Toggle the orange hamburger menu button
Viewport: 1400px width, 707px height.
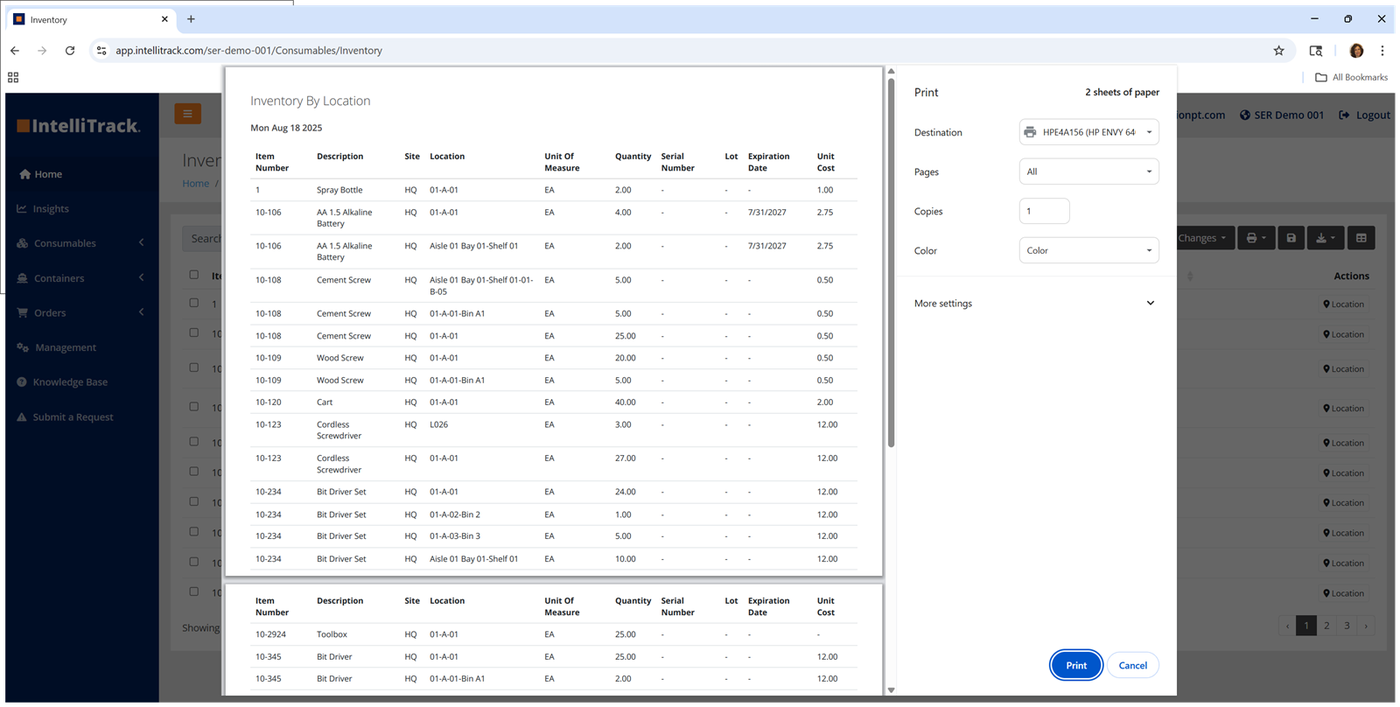188,114
